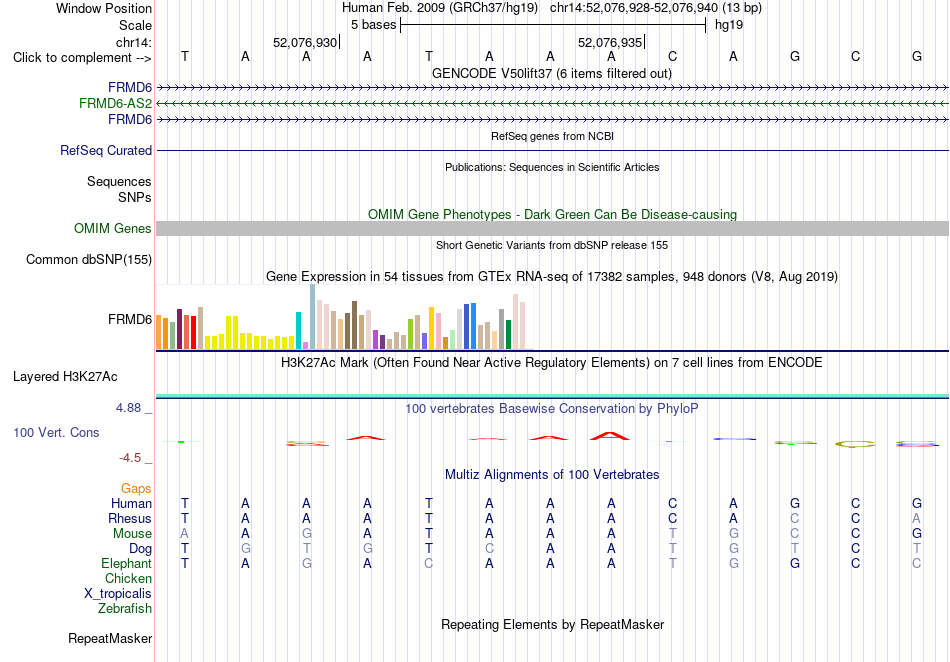Select the Human species row label

(131, 503)
